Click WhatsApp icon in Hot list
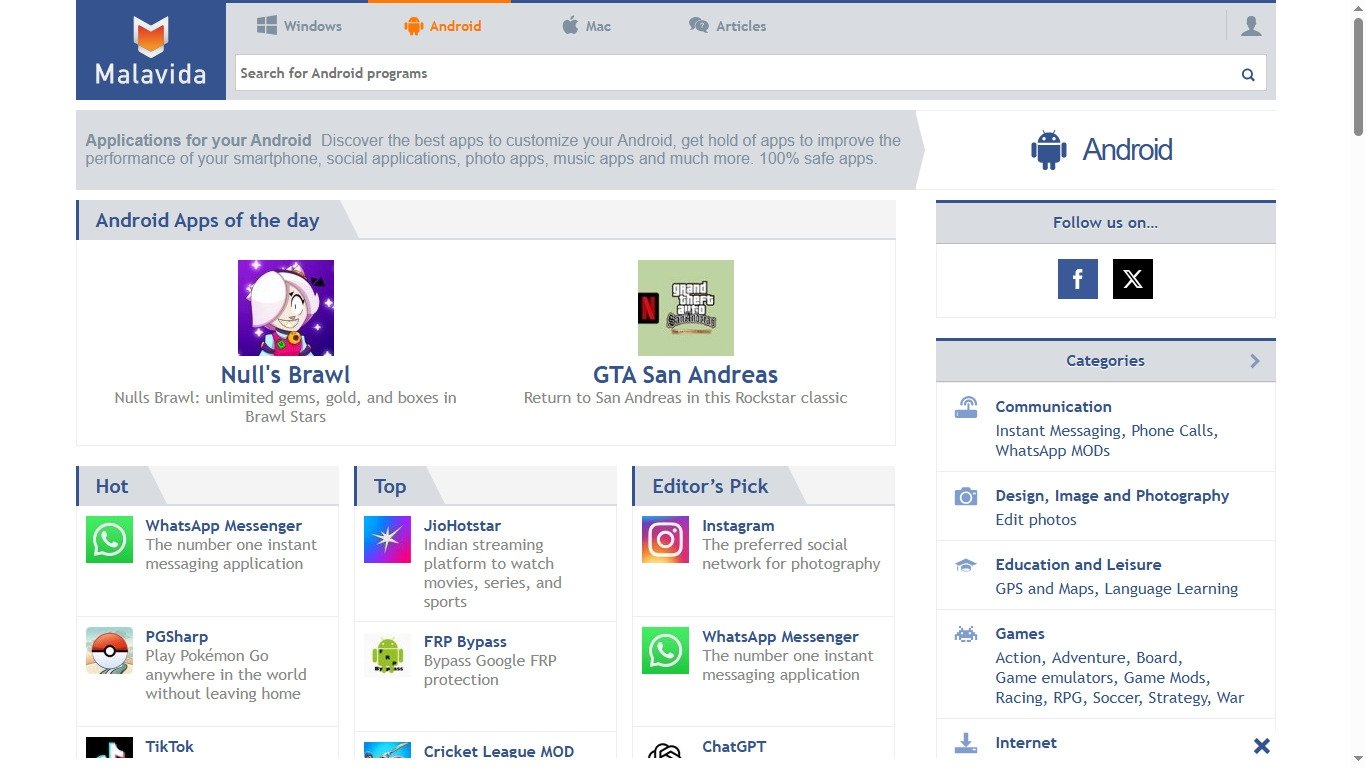The width and height of the screenshot is (1366, 768). (109, 540)
